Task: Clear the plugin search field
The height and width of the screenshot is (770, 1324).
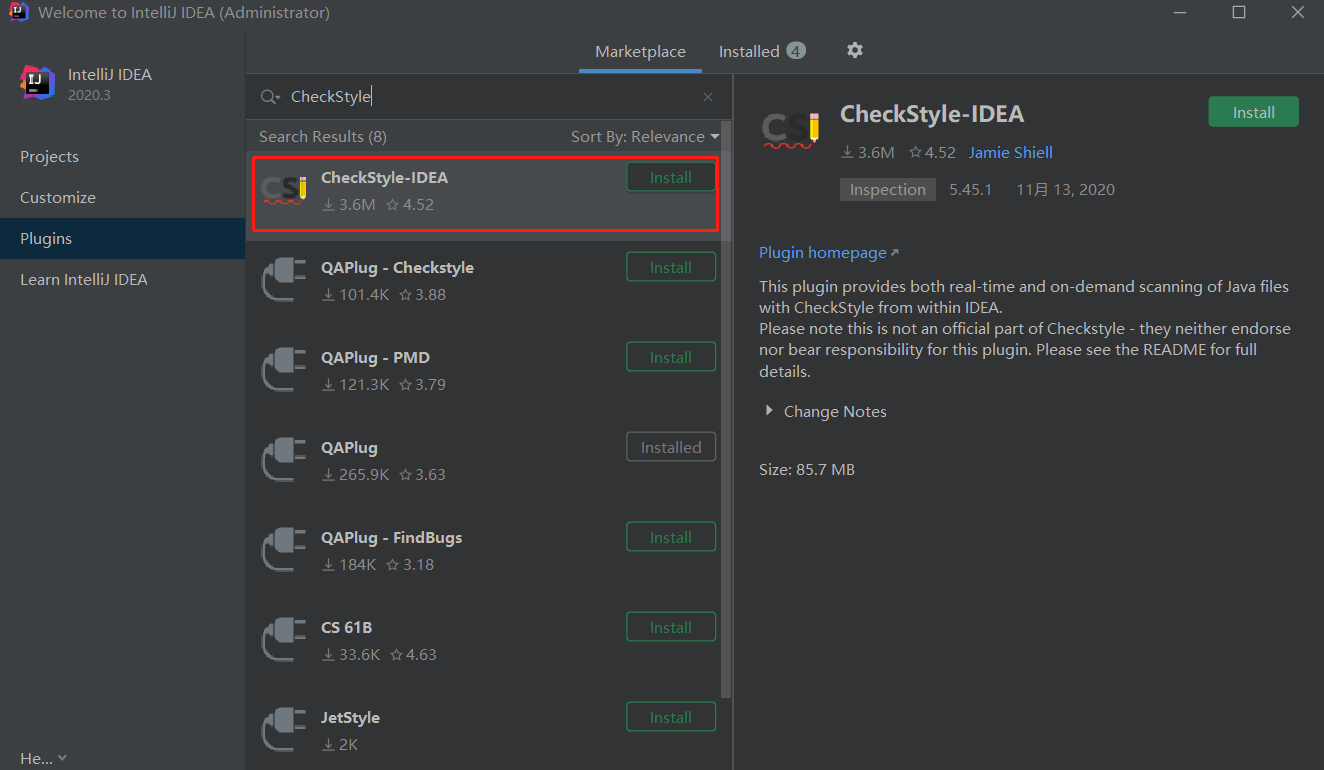Action: click(708, 97)
